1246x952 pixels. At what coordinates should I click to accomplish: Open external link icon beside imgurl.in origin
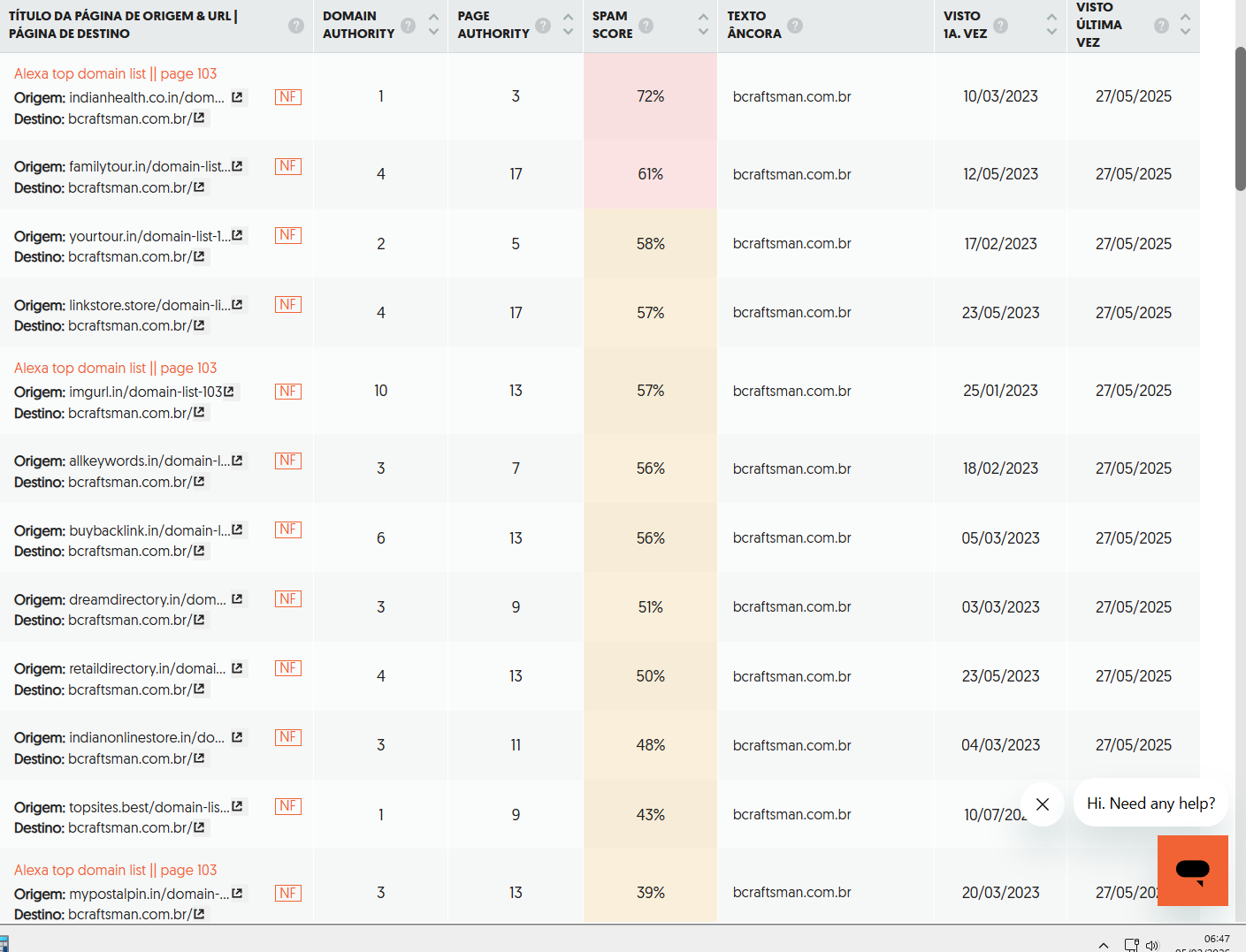[229, 392]
